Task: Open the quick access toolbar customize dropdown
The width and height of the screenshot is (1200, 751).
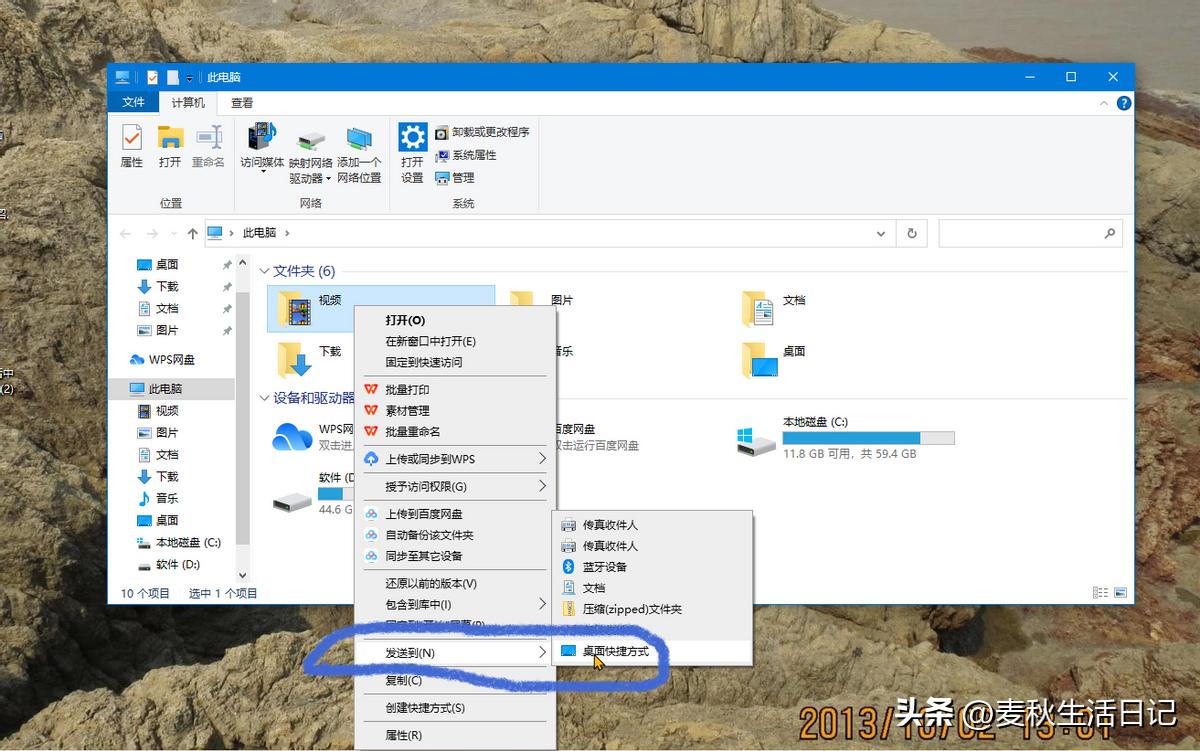Action: [x=191, y=76]
